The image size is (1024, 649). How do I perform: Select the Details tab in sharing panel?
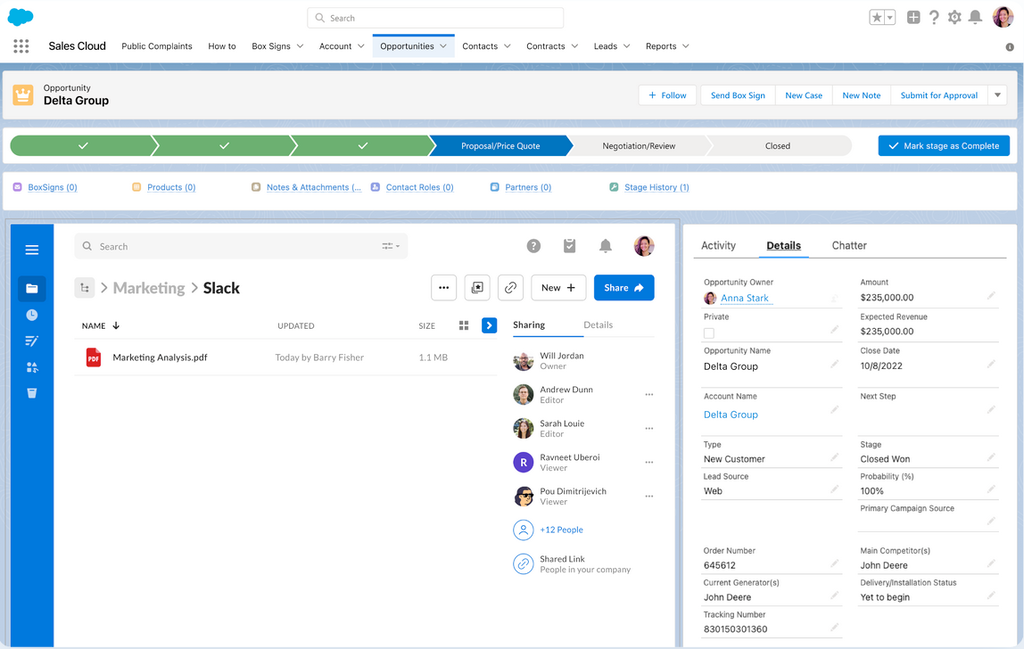pos(598,325)
